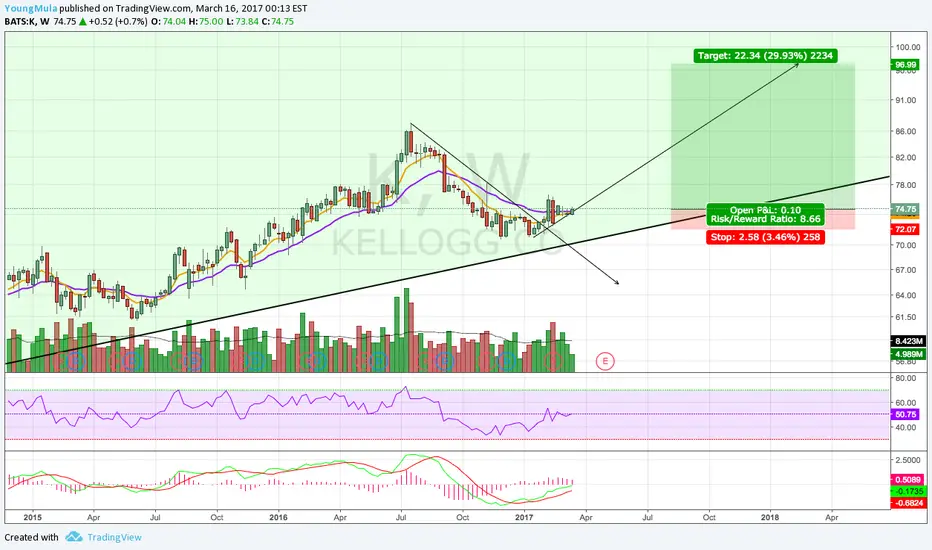Click the 100.00 price axis label

pyautogui.click(x=908, y=47)
